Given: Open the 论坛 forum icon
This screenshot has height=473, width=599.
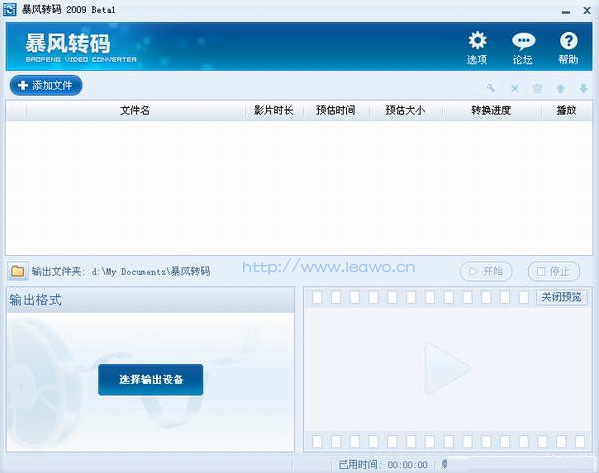Looking at the screenshot, I should [523, 48].
